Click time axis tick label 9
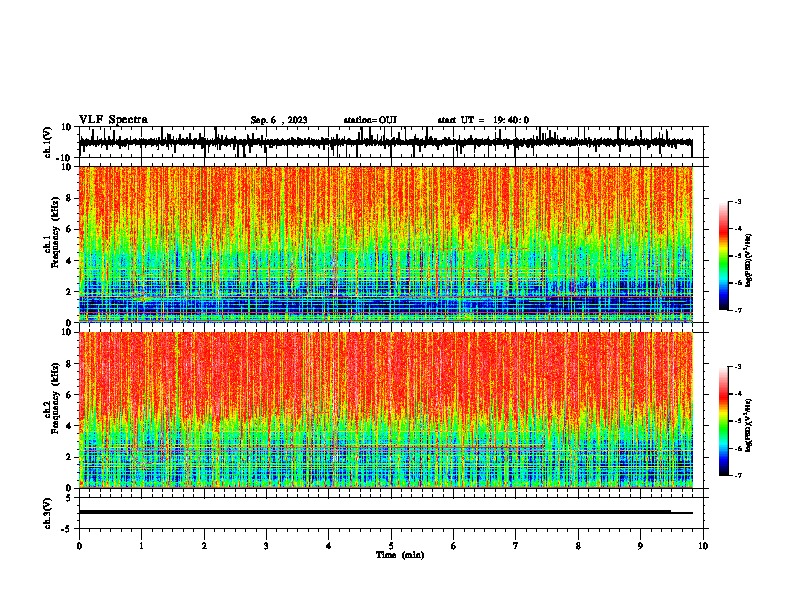 point(640,545)
